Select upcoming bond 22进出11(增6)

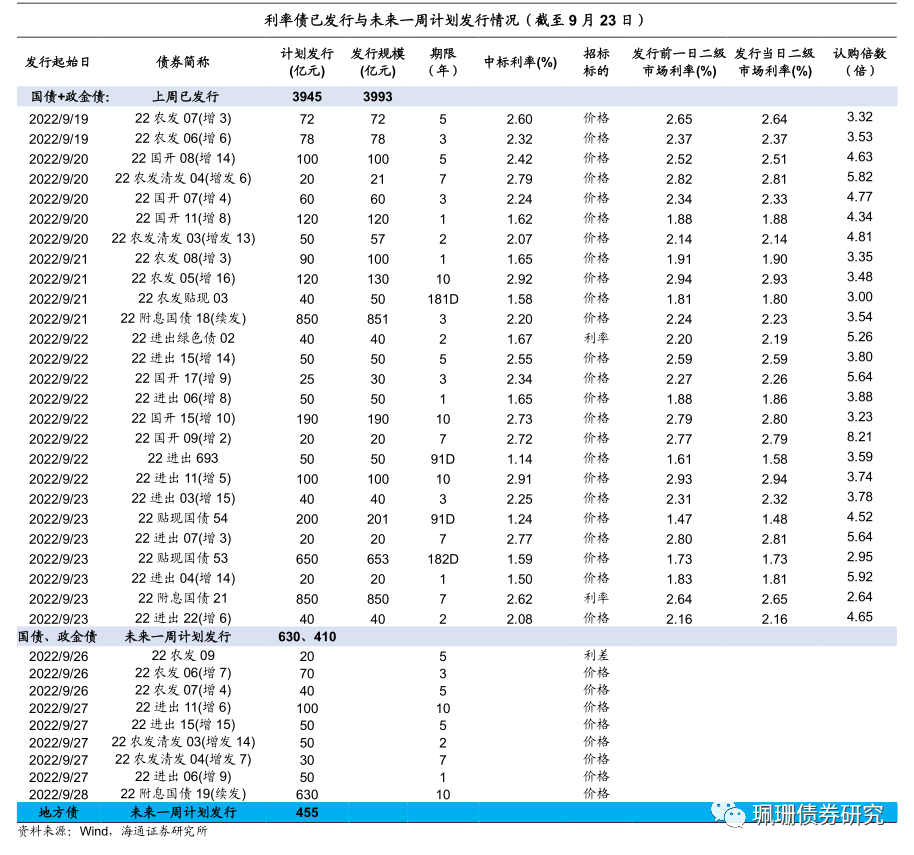[x=183, y=708]
